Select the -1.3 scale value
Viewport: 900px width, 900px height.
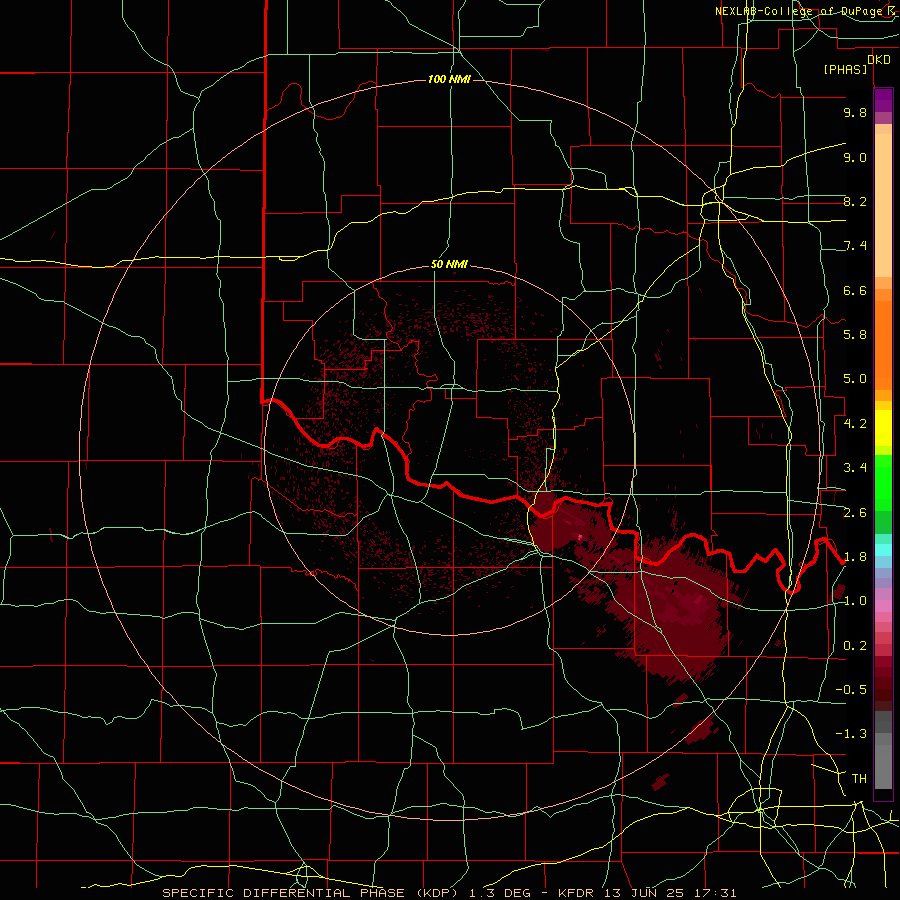click(x=851, y=734)
